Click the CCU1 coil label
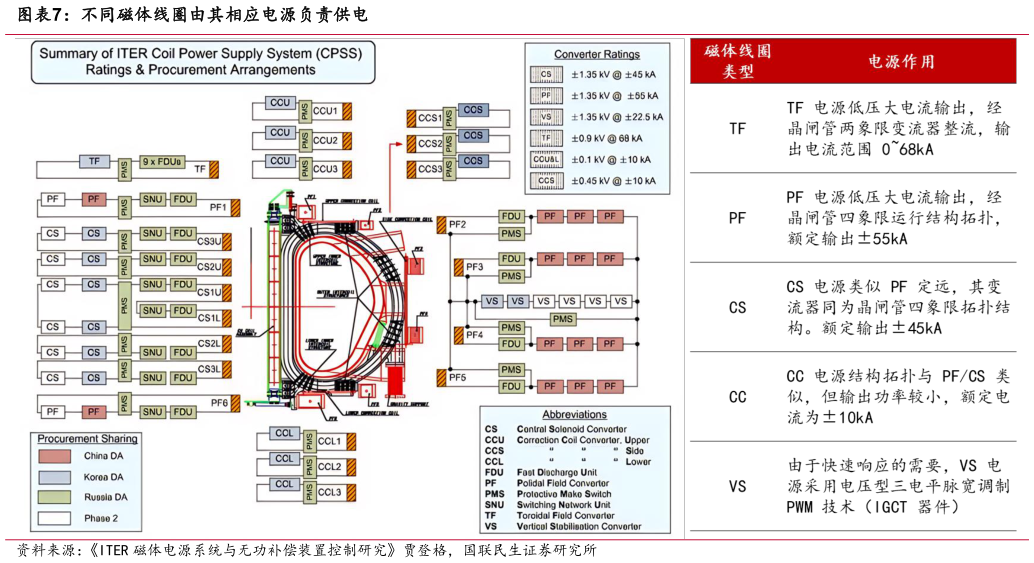Image resolution: width=1034 pixels, height=563 pixels. (325, 111)
